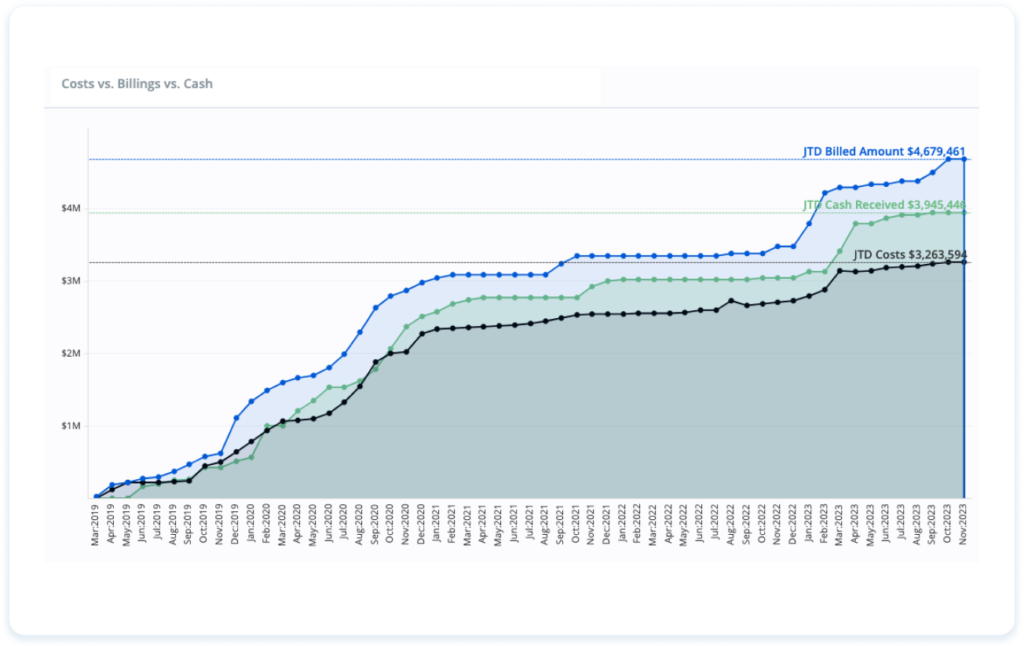
Task: Click the Jun:2019 x-axis label
Action: click(142, 525)
